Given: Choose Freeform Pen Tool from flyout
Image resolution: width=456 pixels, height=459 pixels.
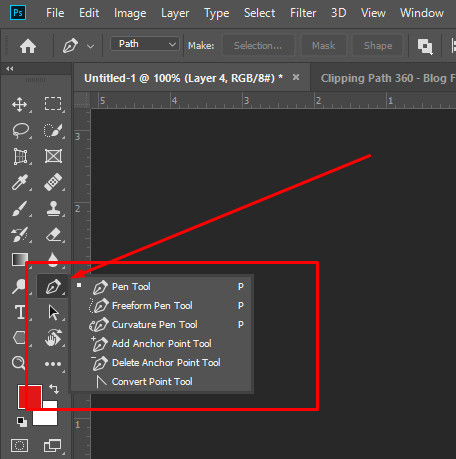Looking at the screenshot, I should pos(161,306).
